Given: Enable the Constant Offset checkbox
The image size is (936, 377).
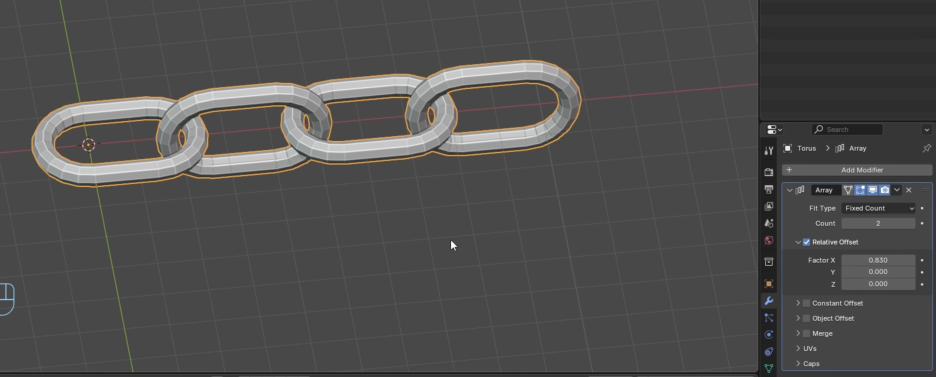Looking at the screenshot, I should (x=806, y=303).
